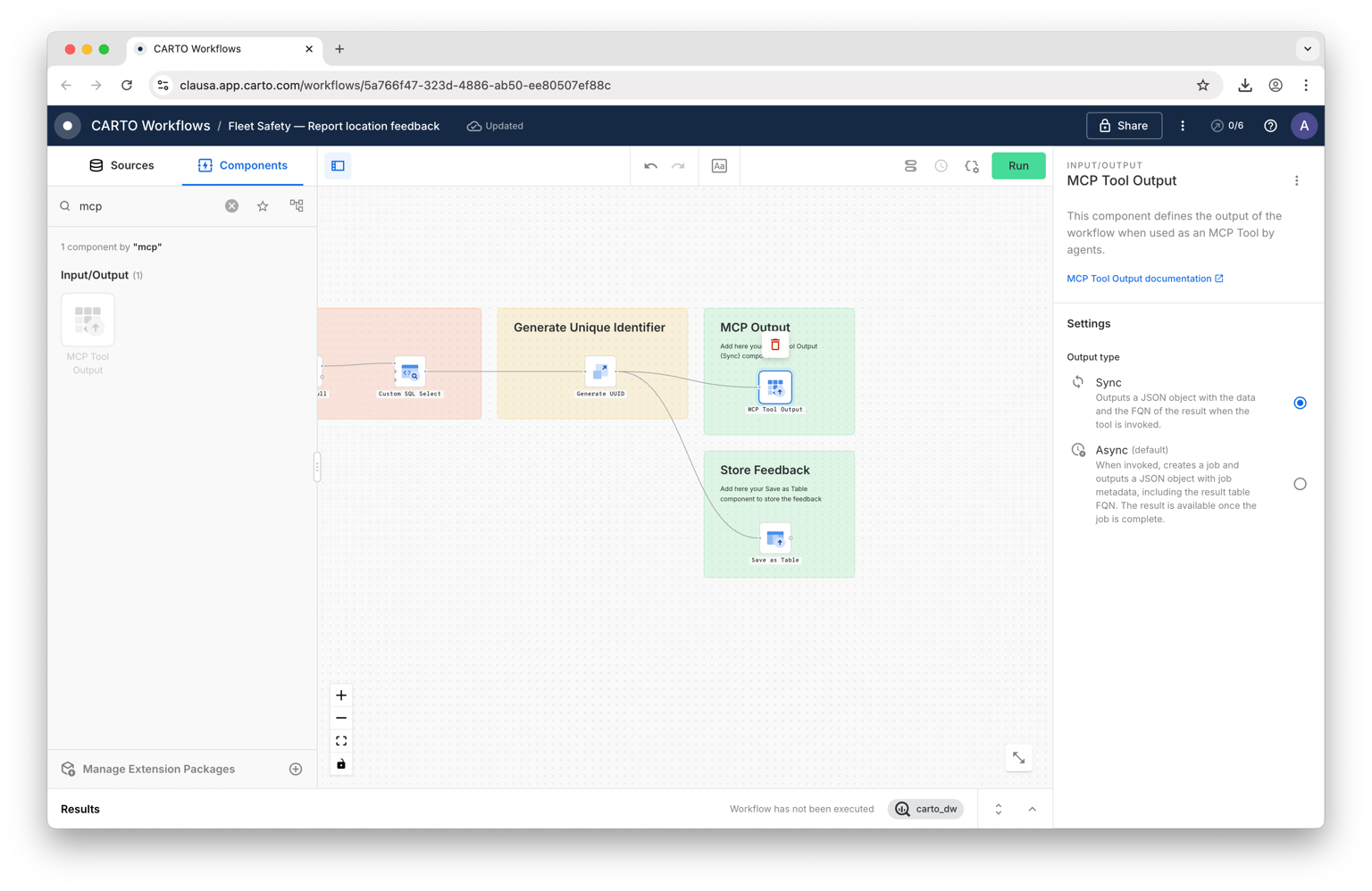
Task: Open the MCP Tool Output options menu
Action: [x=1297, y=179]
